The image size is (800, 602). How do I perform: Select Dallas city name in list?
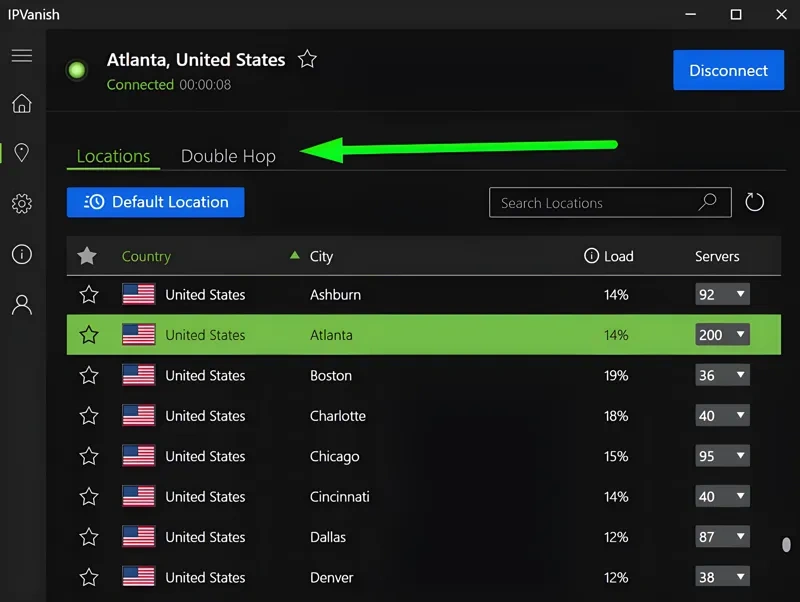pos(328,537)
